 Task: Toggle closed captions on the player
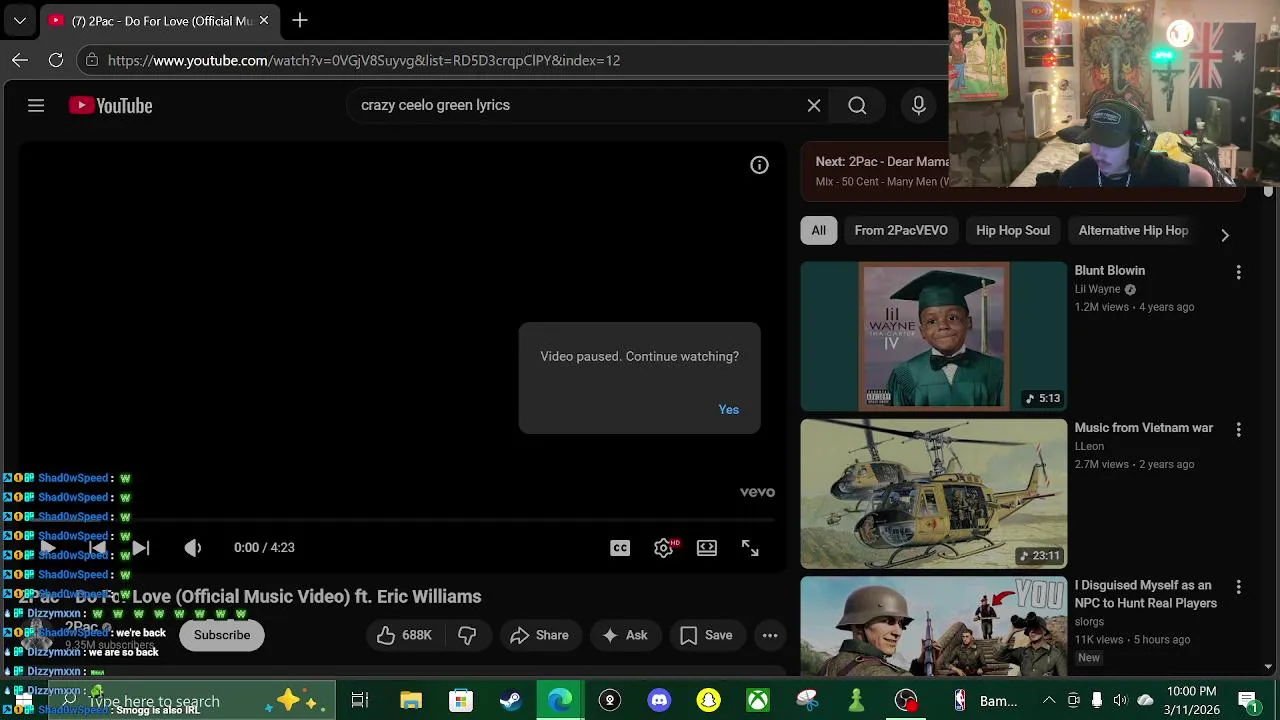click(x=620, y=547)
